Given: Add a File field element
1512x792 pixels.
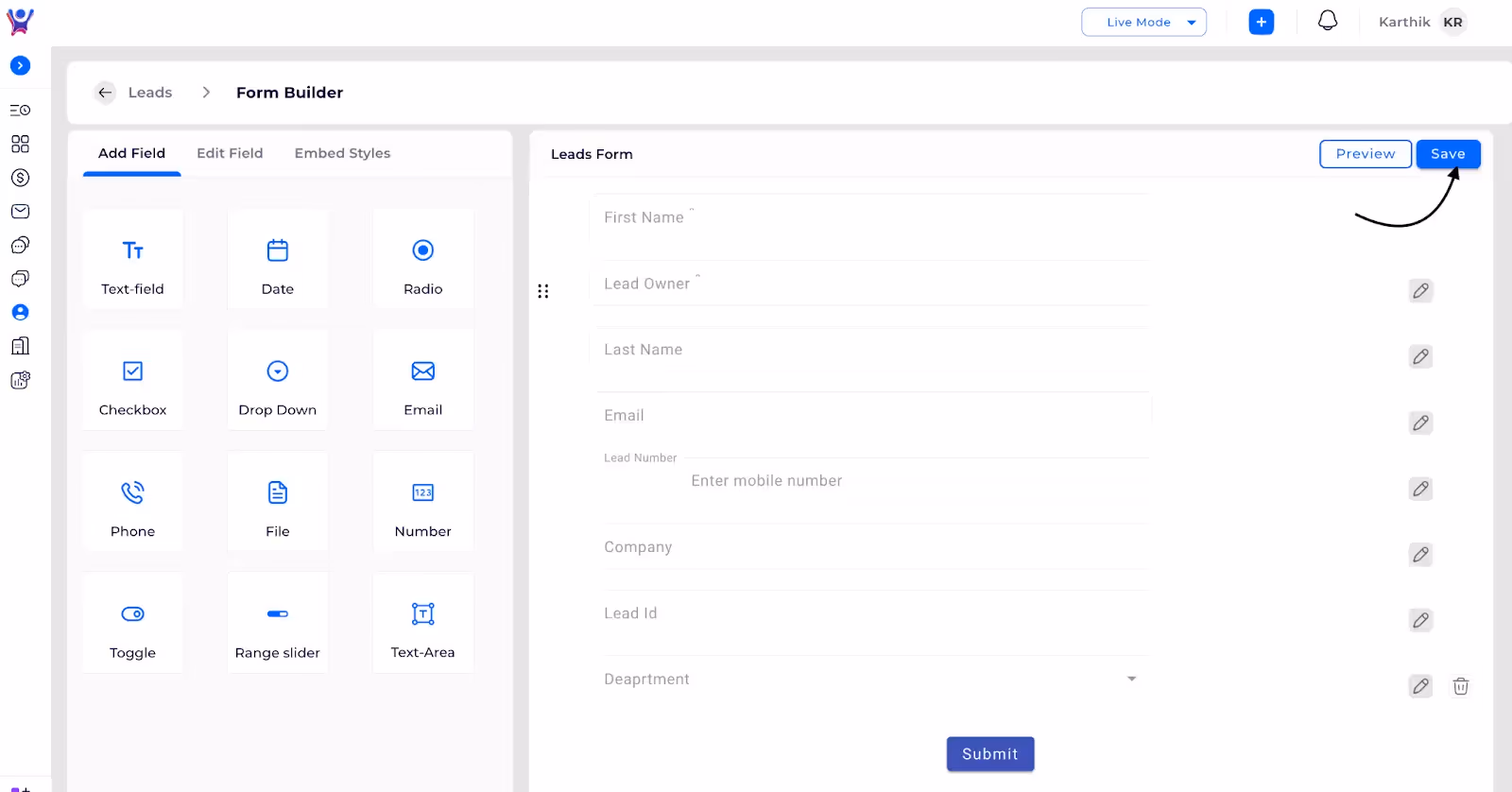Looking at the screenshot, I should tap(278, 502).
